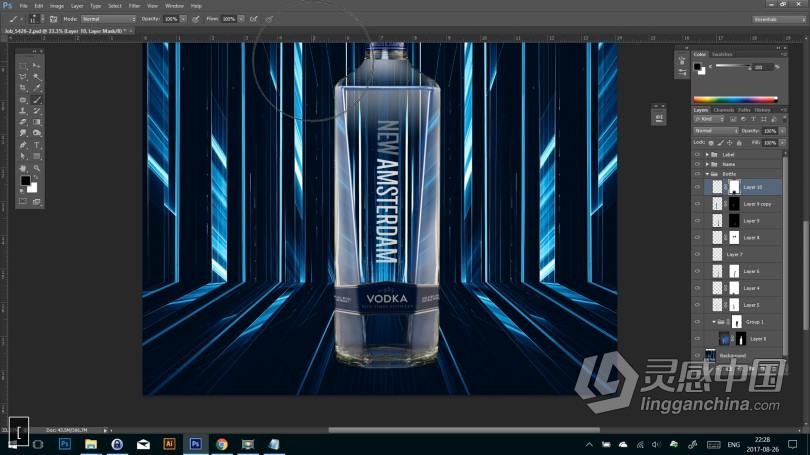Image resolution: width=810 pixels, height=455 pixels.
Task: Open layer Opacity slider arrow
Action: coord(783,131)
